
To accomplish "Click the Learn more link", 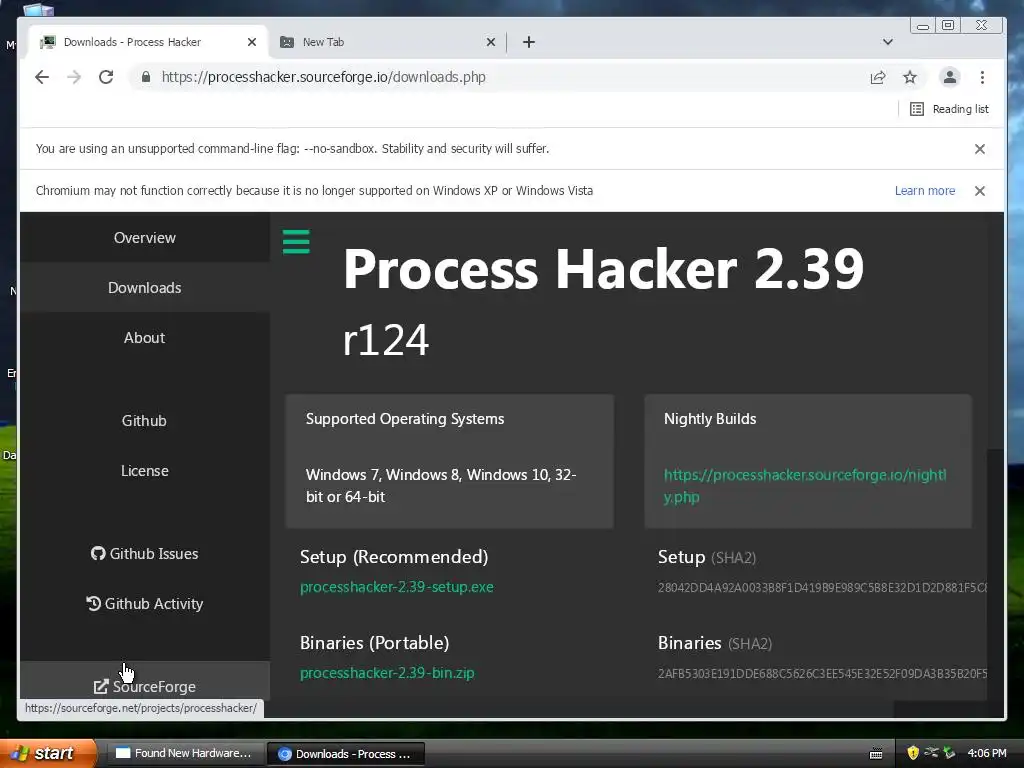I will tap(925, 191).
